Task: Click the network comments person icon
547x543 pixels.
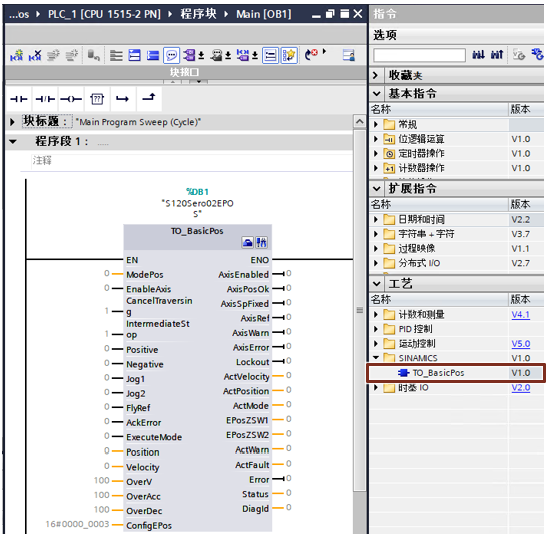Action: pos(216,55)
